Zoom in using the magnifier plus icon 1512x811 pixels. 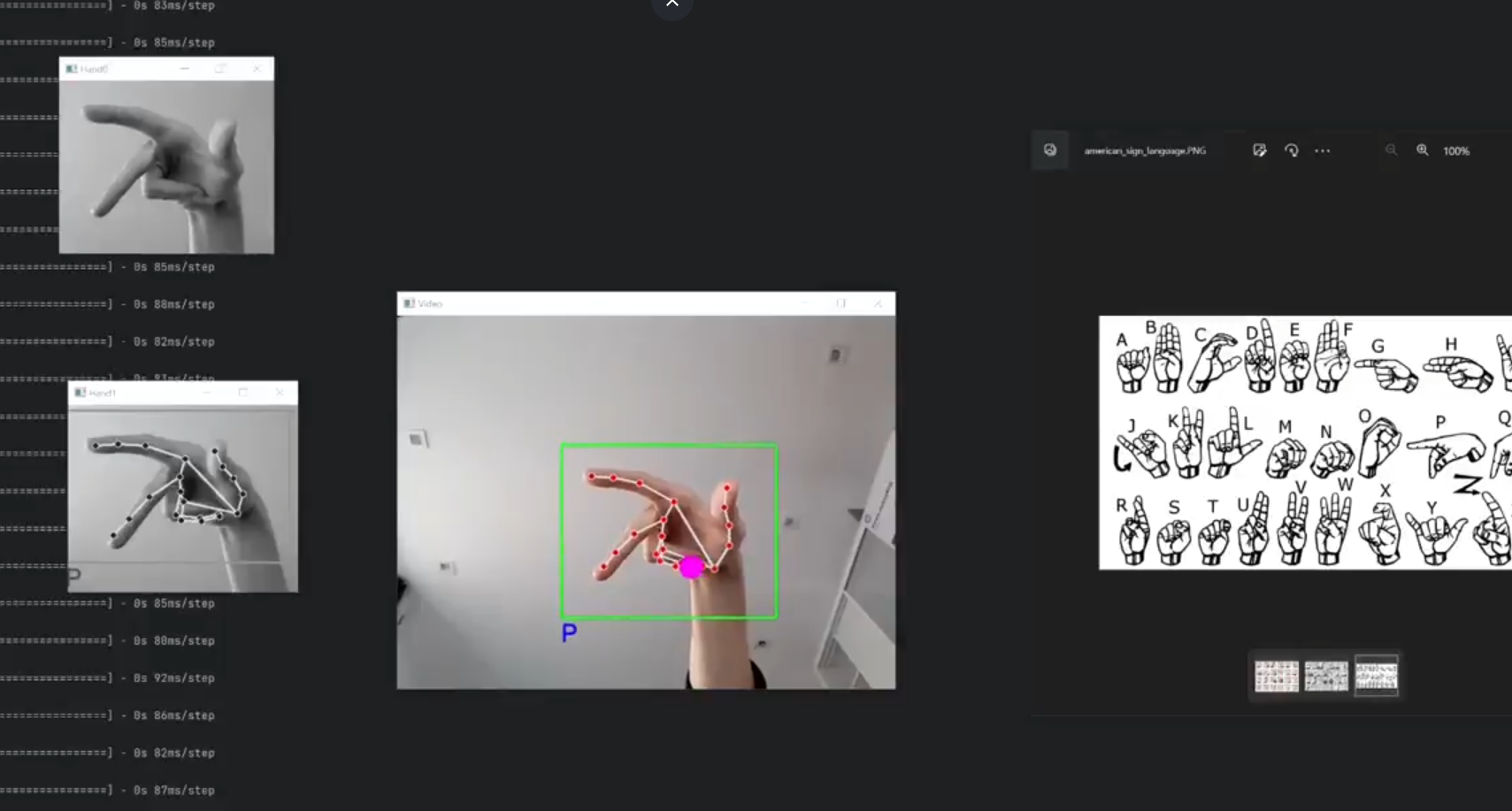1423,150
